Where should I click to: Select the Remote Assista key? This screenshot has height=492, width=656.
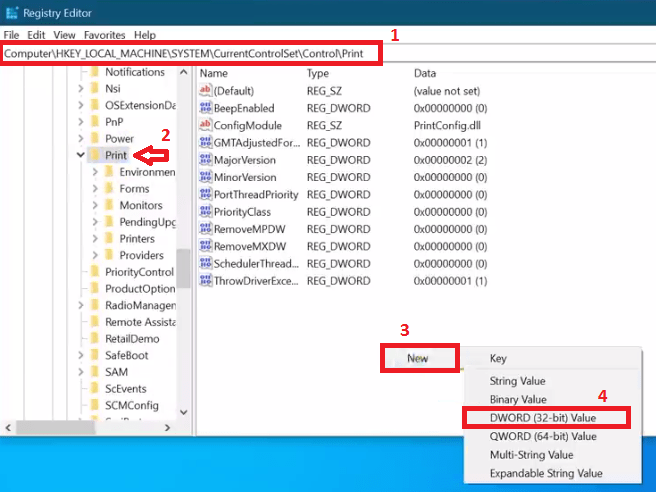click(140, 322)
